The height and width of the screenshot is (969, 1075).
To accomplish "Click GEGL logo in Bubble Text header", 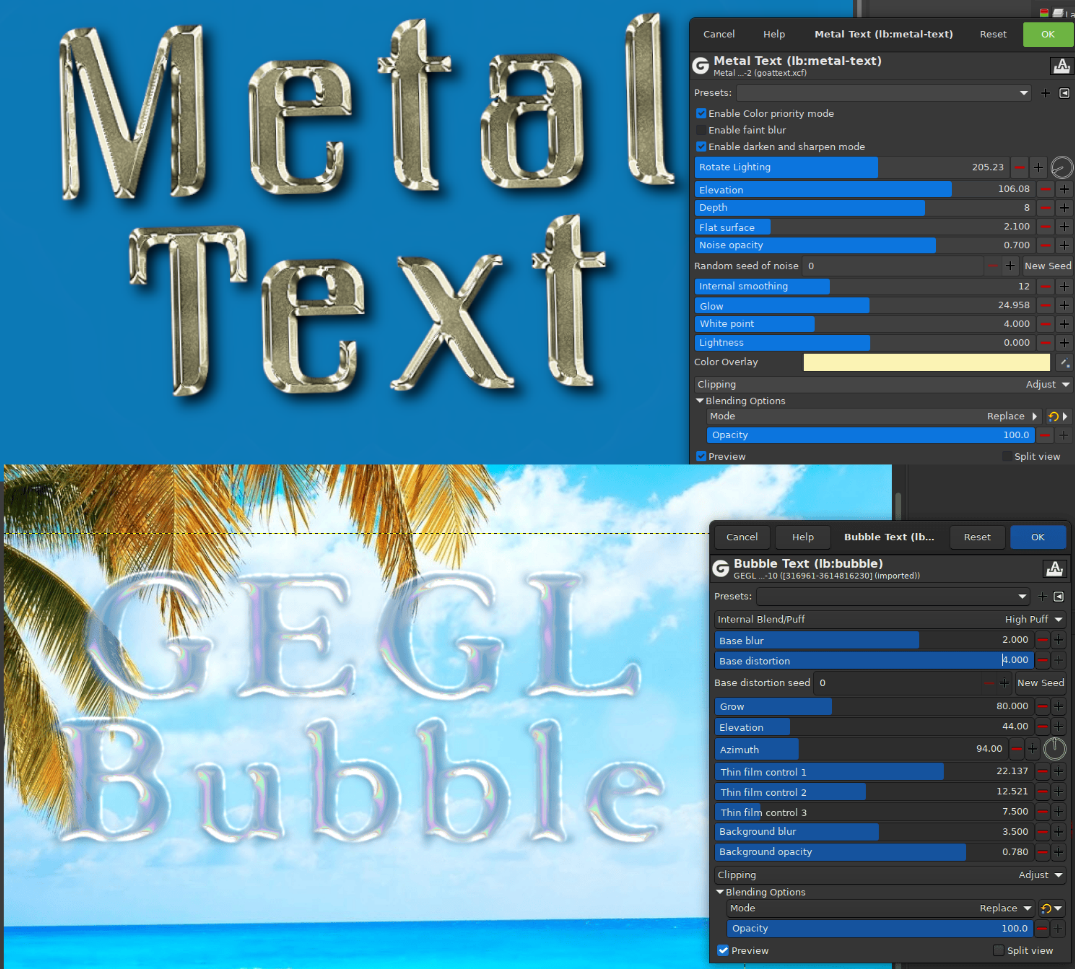I will tap(721, 568).
